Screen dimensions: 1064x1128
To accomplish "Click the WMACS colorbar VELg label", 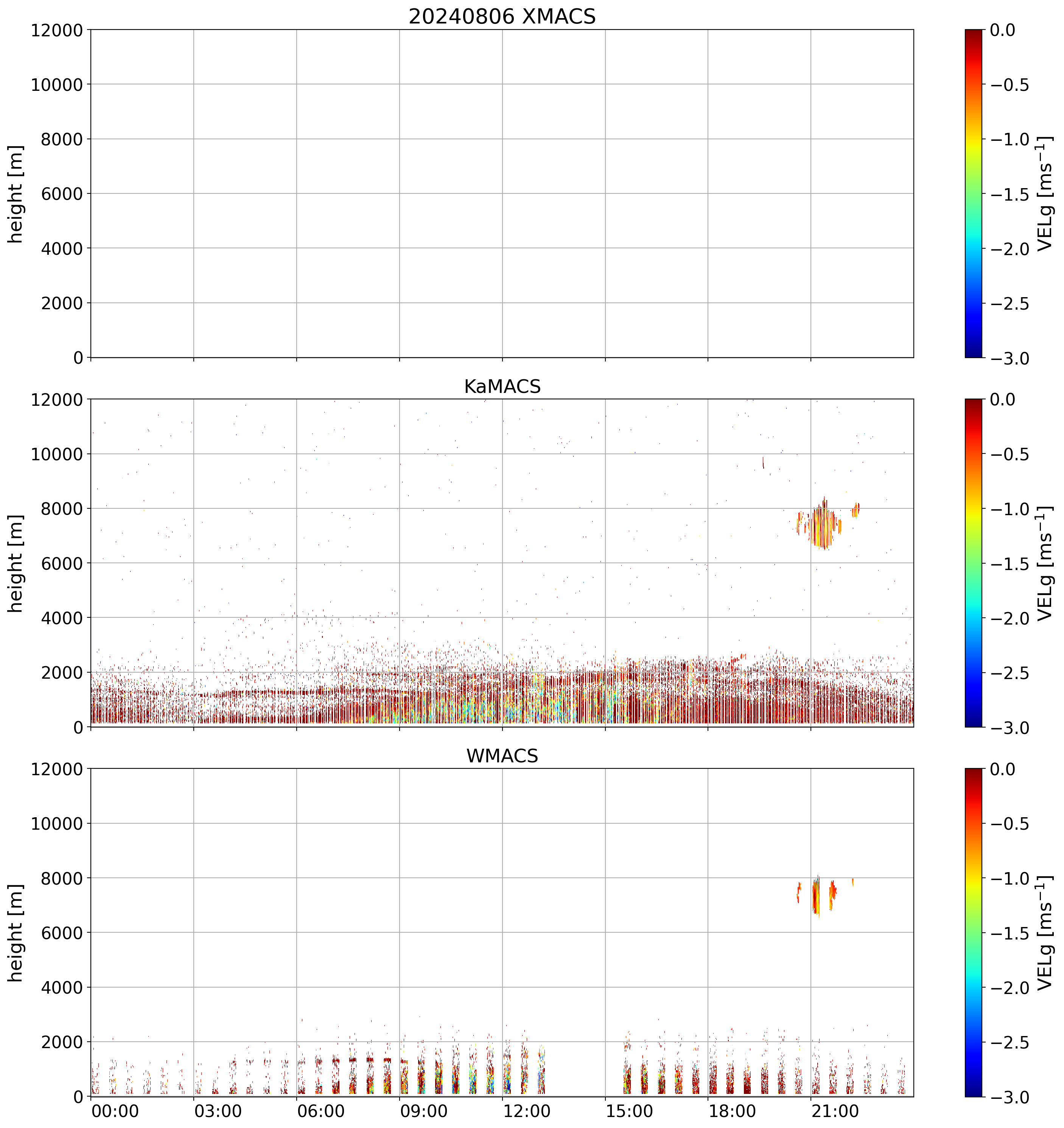I will 1044,933.
